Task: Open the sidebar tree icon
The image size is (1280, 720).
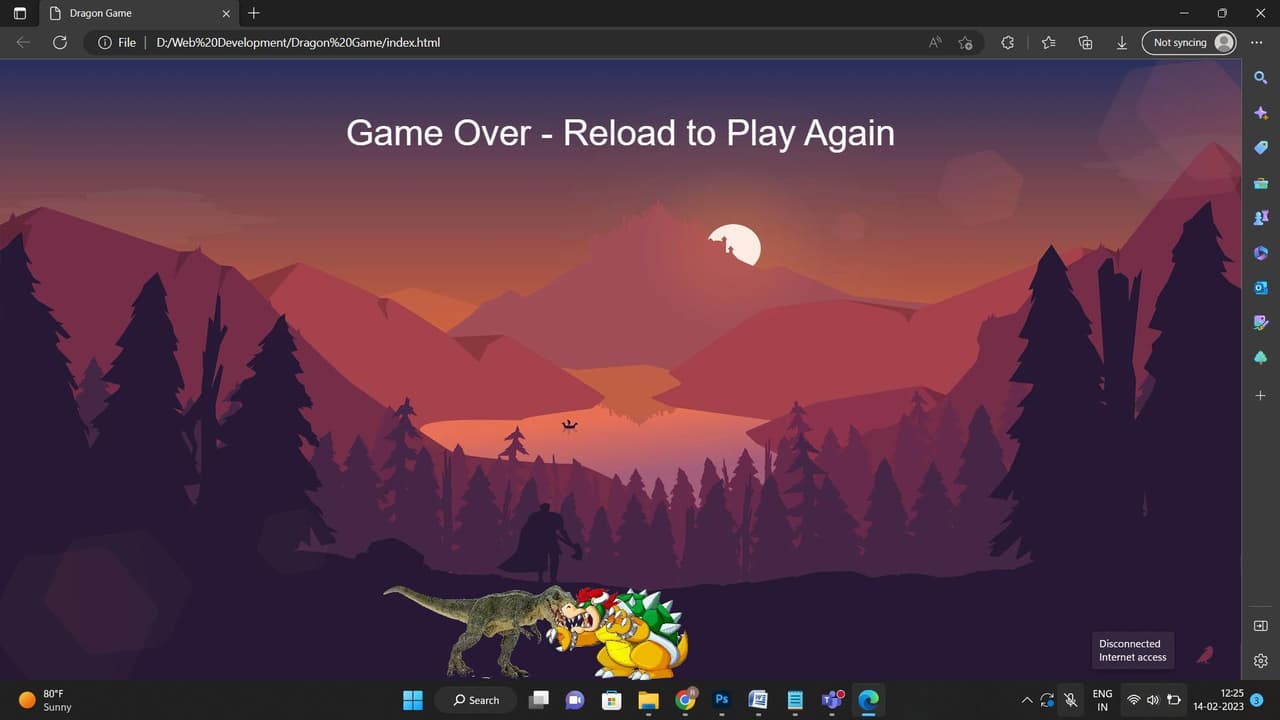Action: coord(1261,358)
